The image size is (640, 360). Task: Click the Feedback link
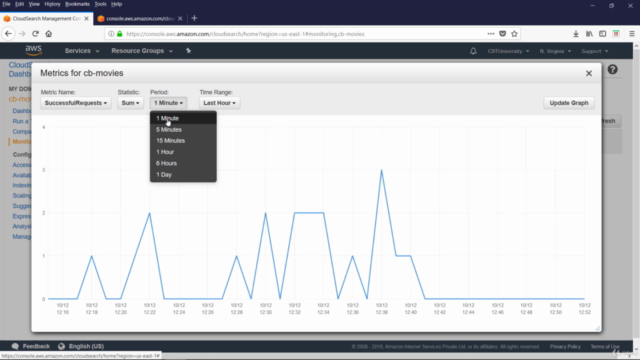[x=36, y=346]
